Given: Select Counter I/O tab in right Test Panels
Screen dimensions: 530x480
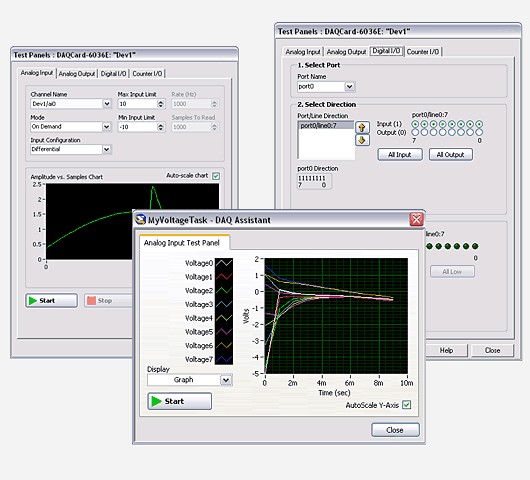Looking at the screenshot, I should (x=423, y=52).
